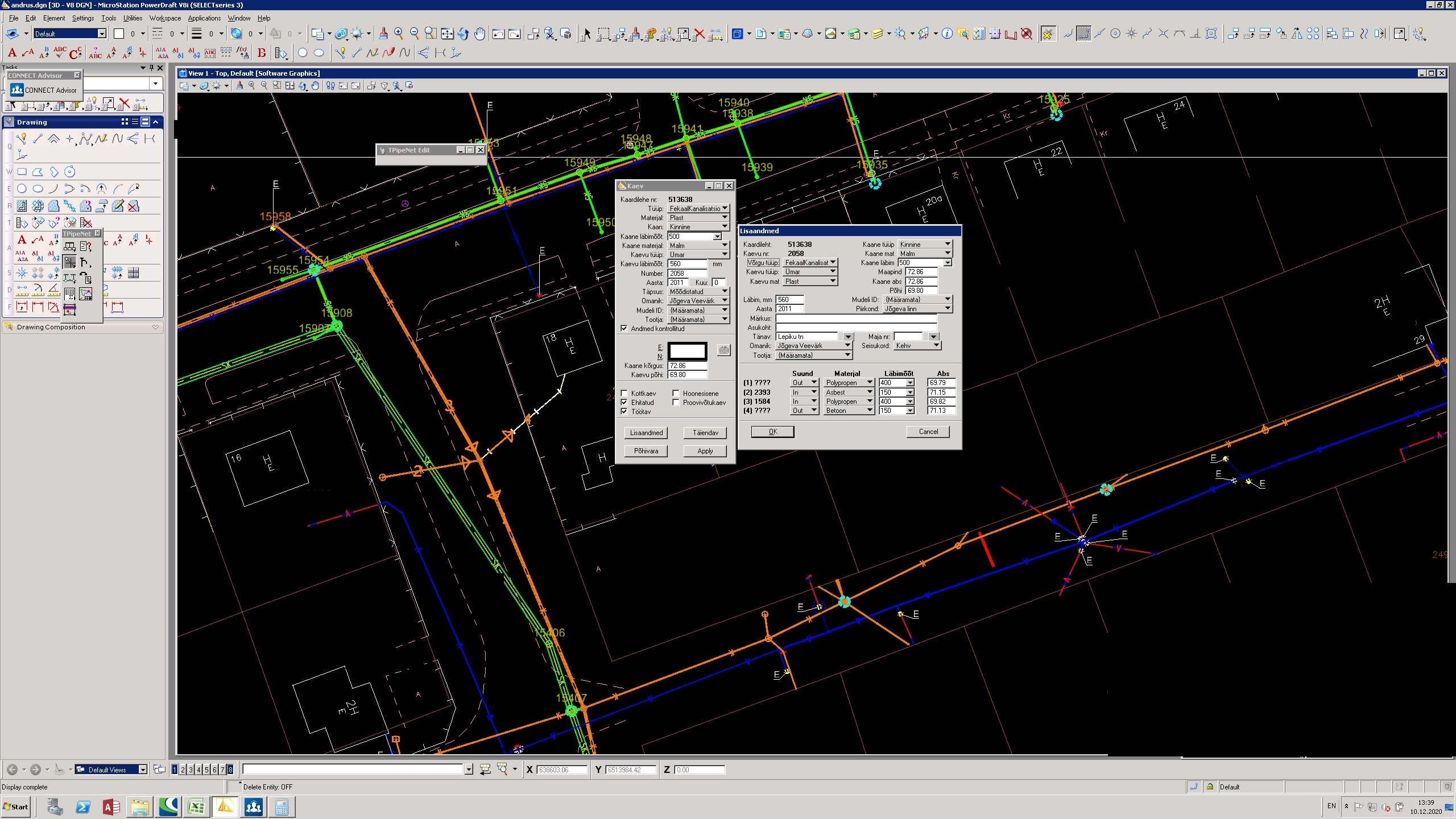Enable the Kottkaev checkbox

point(624,394)
